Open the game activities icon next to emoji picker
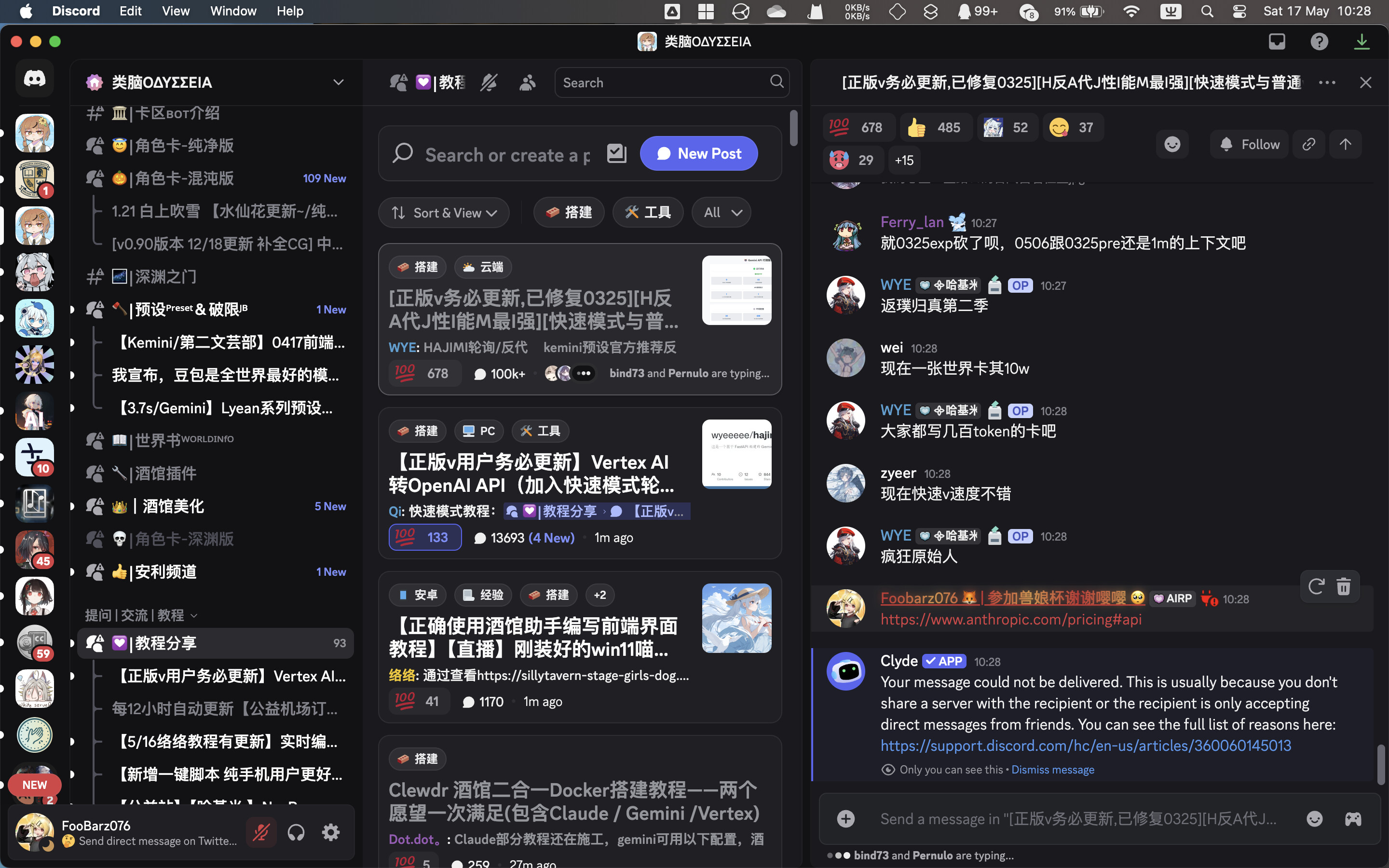 [1353, 819]
